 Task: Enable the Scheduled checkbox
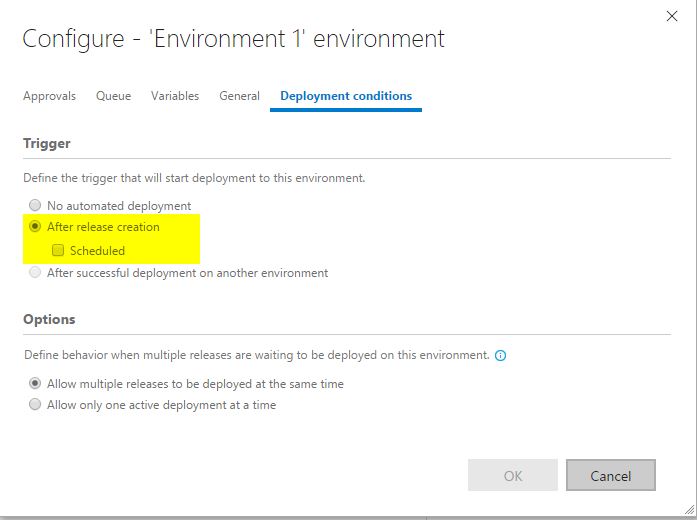(58, 251)
